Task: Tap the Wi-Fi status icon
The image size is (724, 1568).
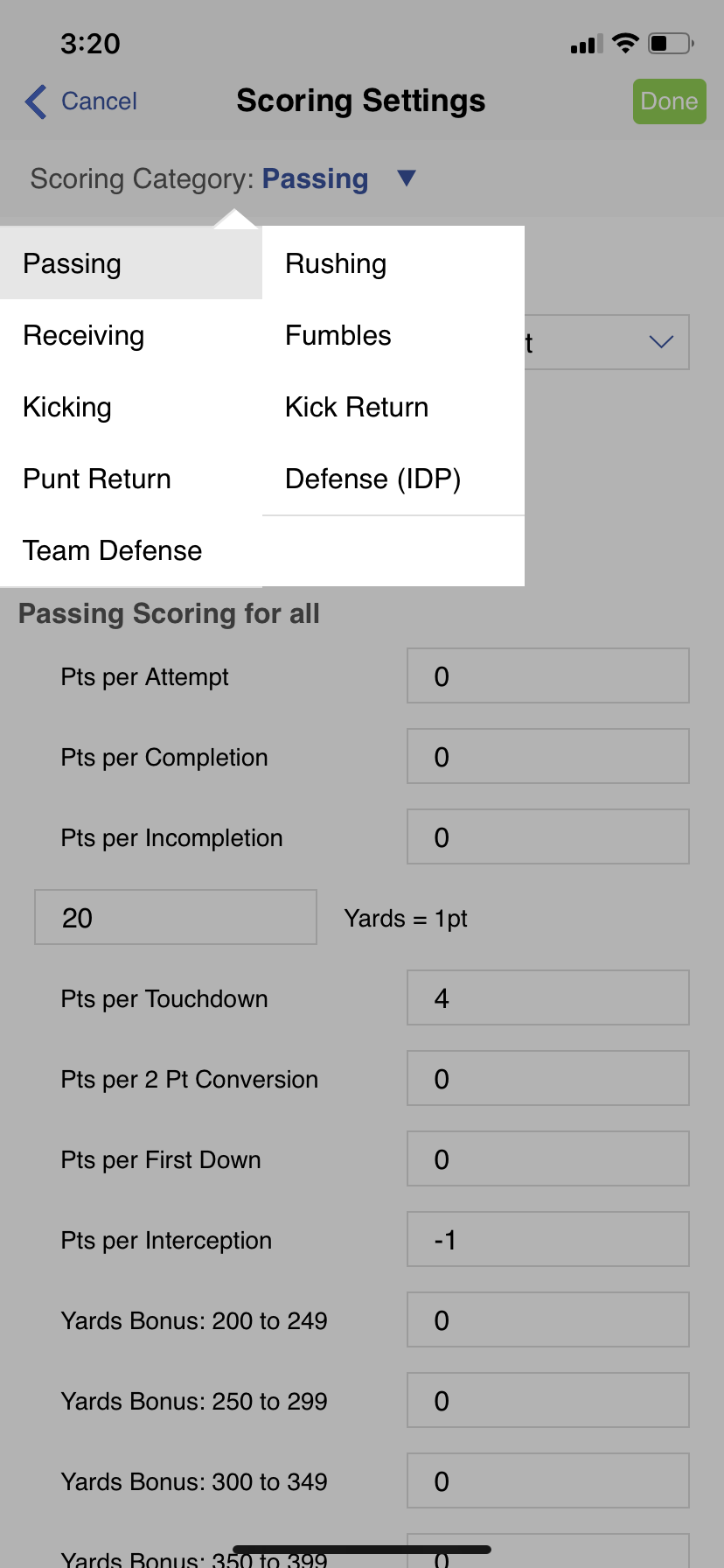Action: pos(625,43)
